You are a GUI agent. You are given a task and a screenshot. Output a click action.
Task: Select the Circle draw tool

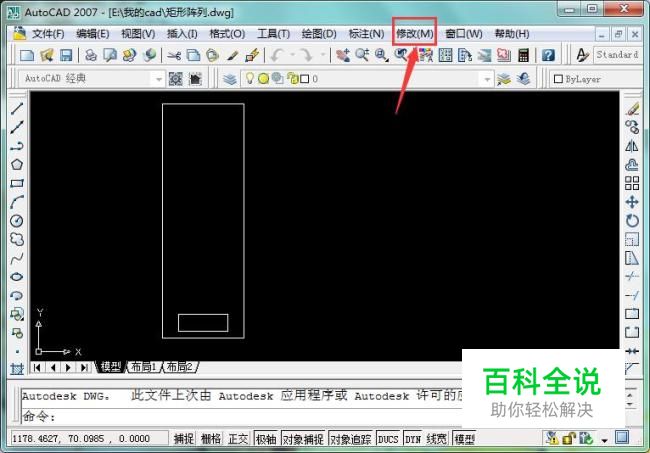point(17,220)
